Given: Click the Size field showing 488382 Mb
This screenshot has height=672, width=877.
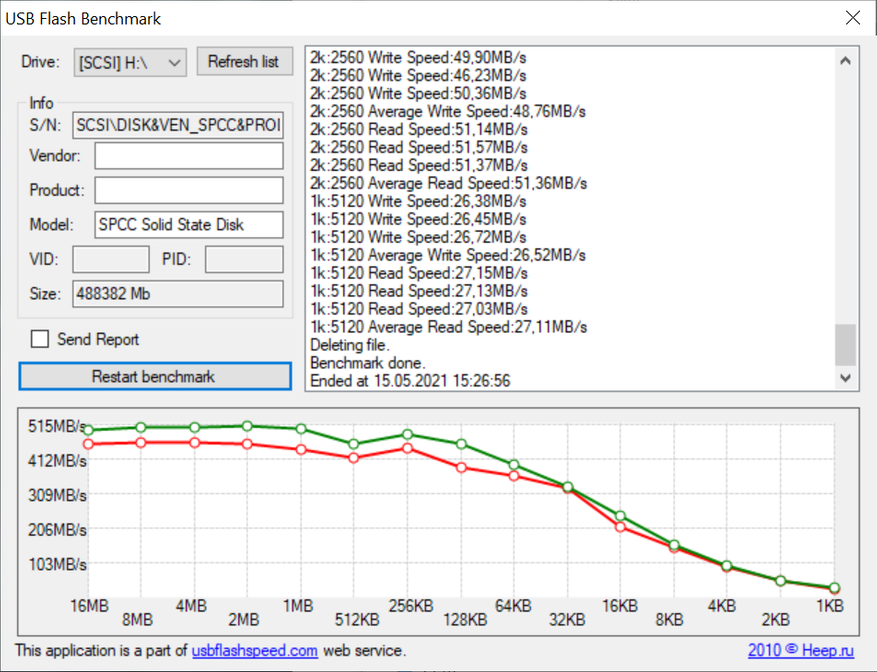Looking at the screenshot, I should (x=179, y=294).
